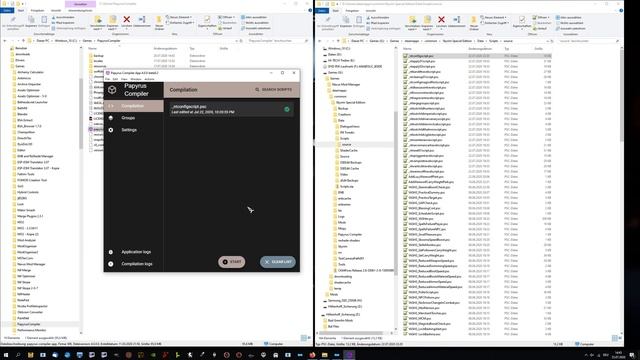
Task: Click the START compile button
Action: coord(232,262)
